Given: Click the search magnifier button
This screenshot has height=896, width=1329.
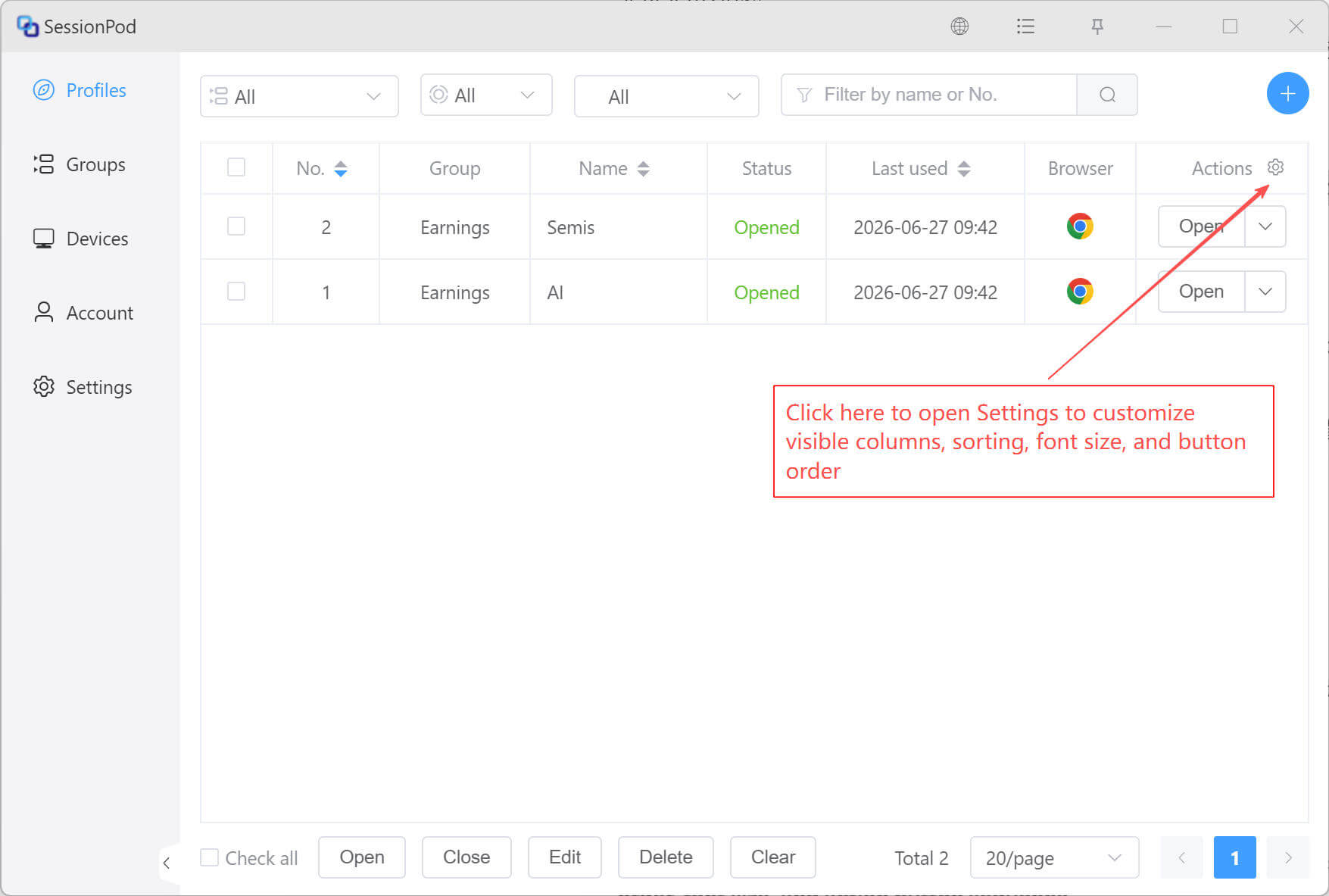Looking at the screenshot, I should pos(1107,95).
